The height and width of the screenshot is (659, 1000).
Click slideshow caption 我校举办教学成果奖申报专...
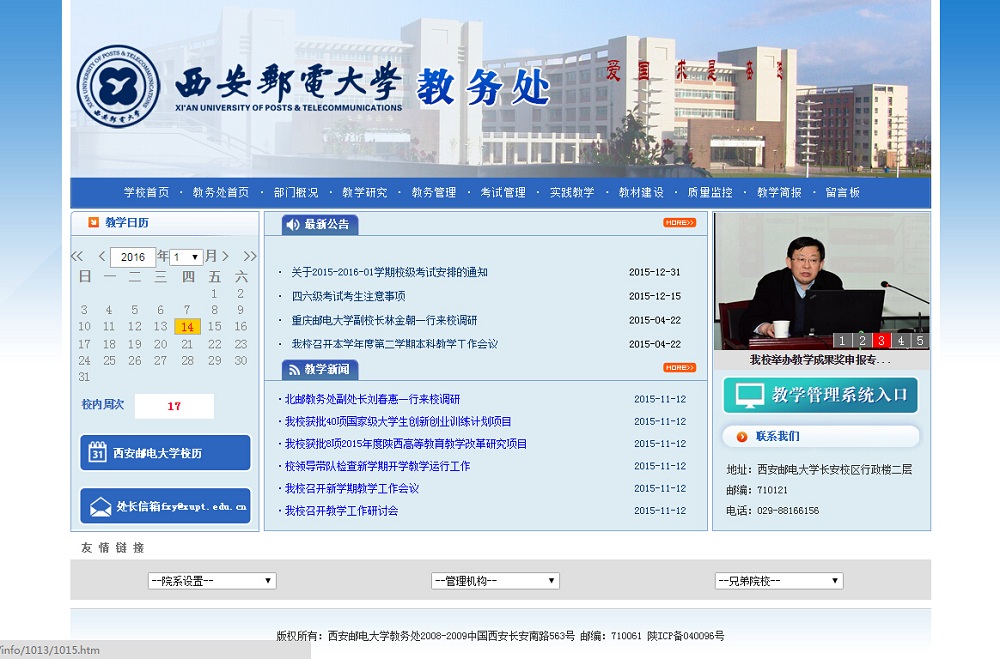click(x=820, y=360)
